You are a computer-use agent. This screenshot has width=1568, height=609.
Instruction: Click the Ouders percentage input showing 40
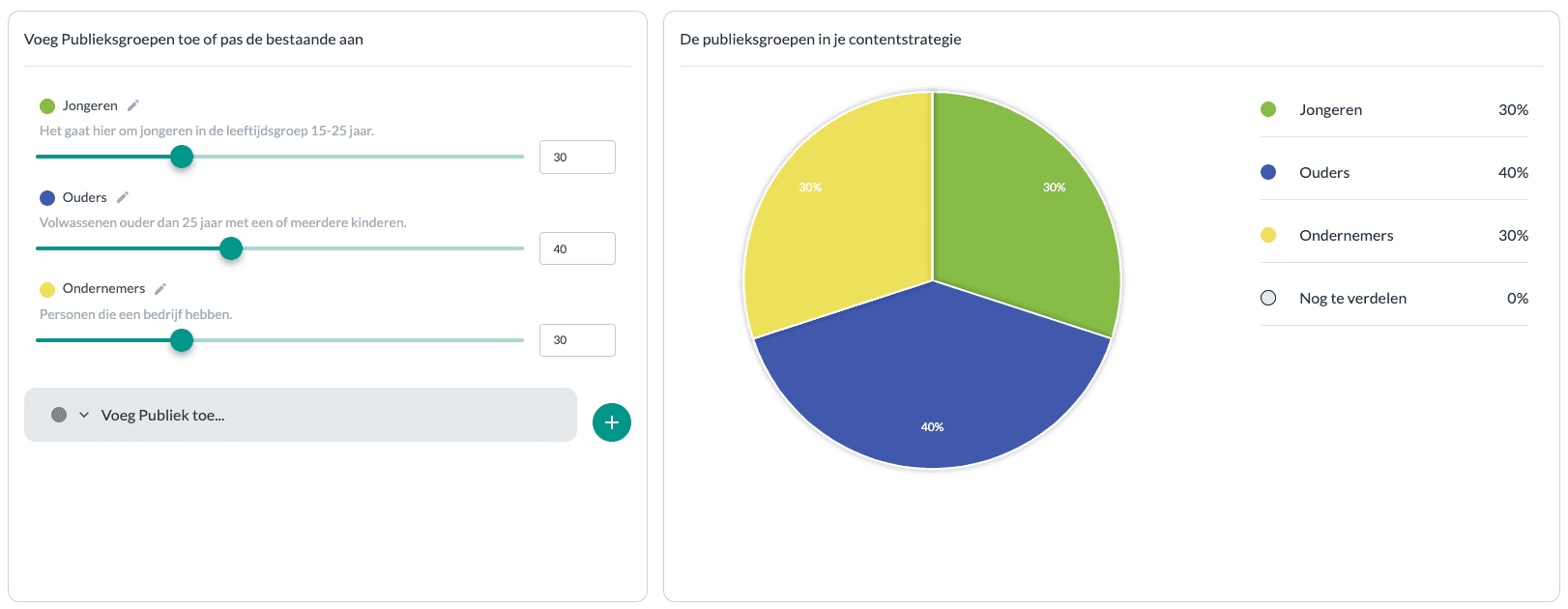[x=577, y=248]
